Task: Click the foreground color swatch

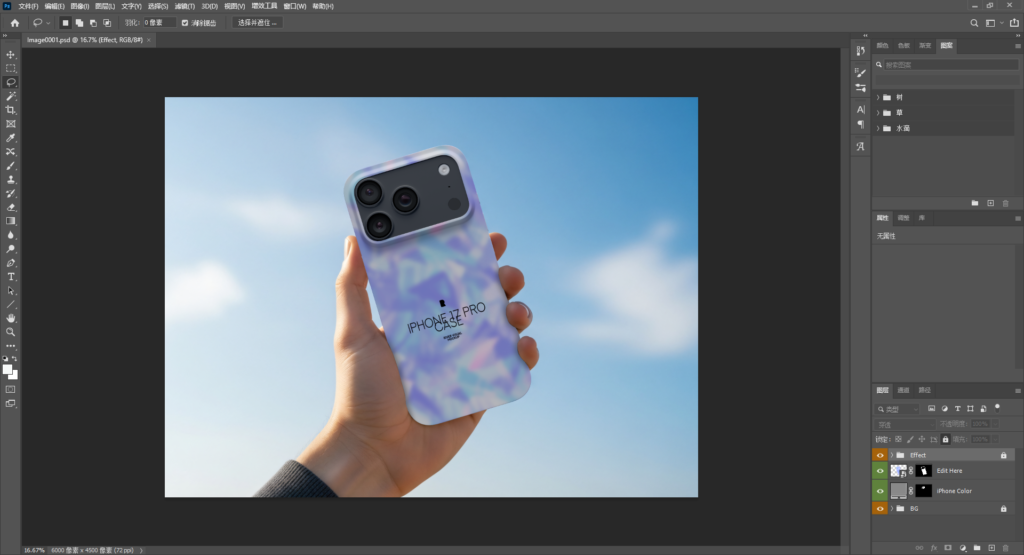Action: coord(7,370)
